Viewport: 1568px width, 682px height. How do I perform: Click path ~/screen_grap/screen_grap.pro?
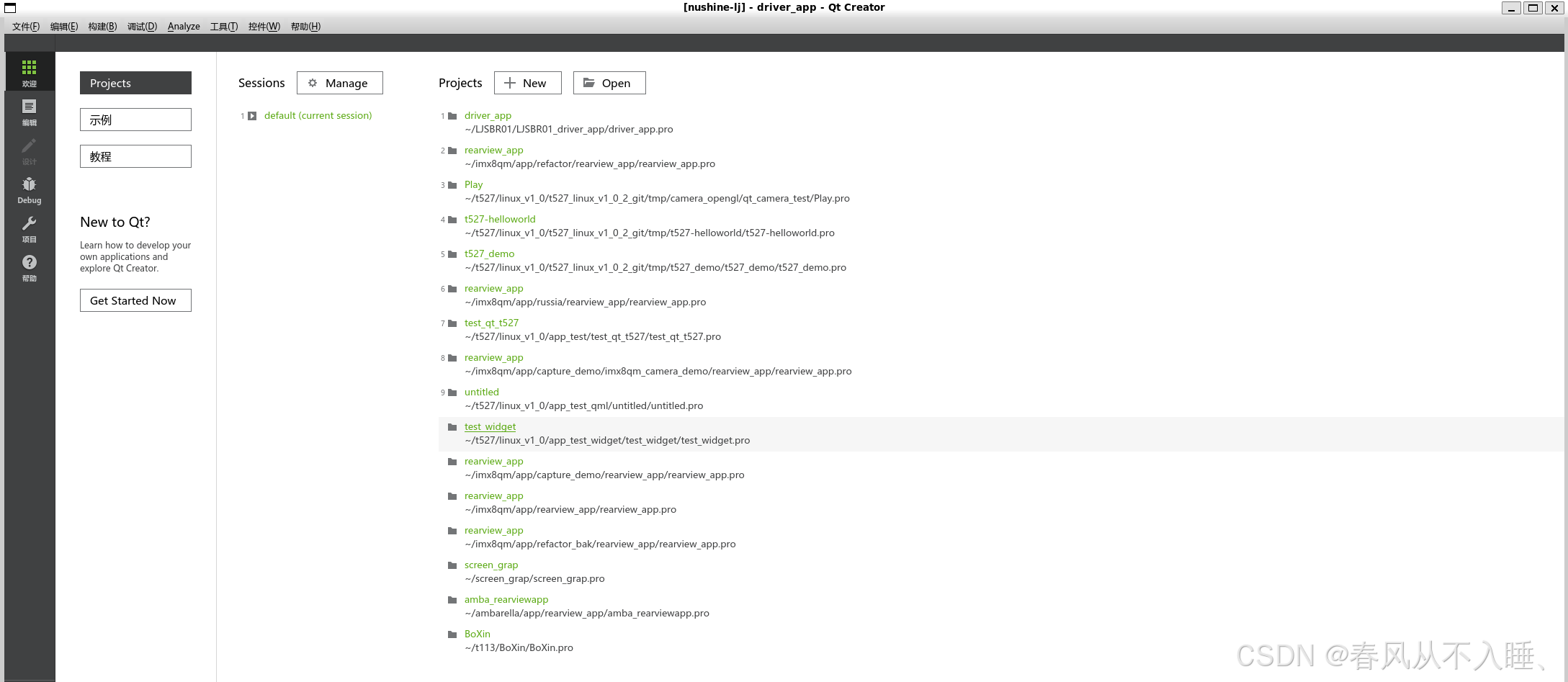click(534, 579)
